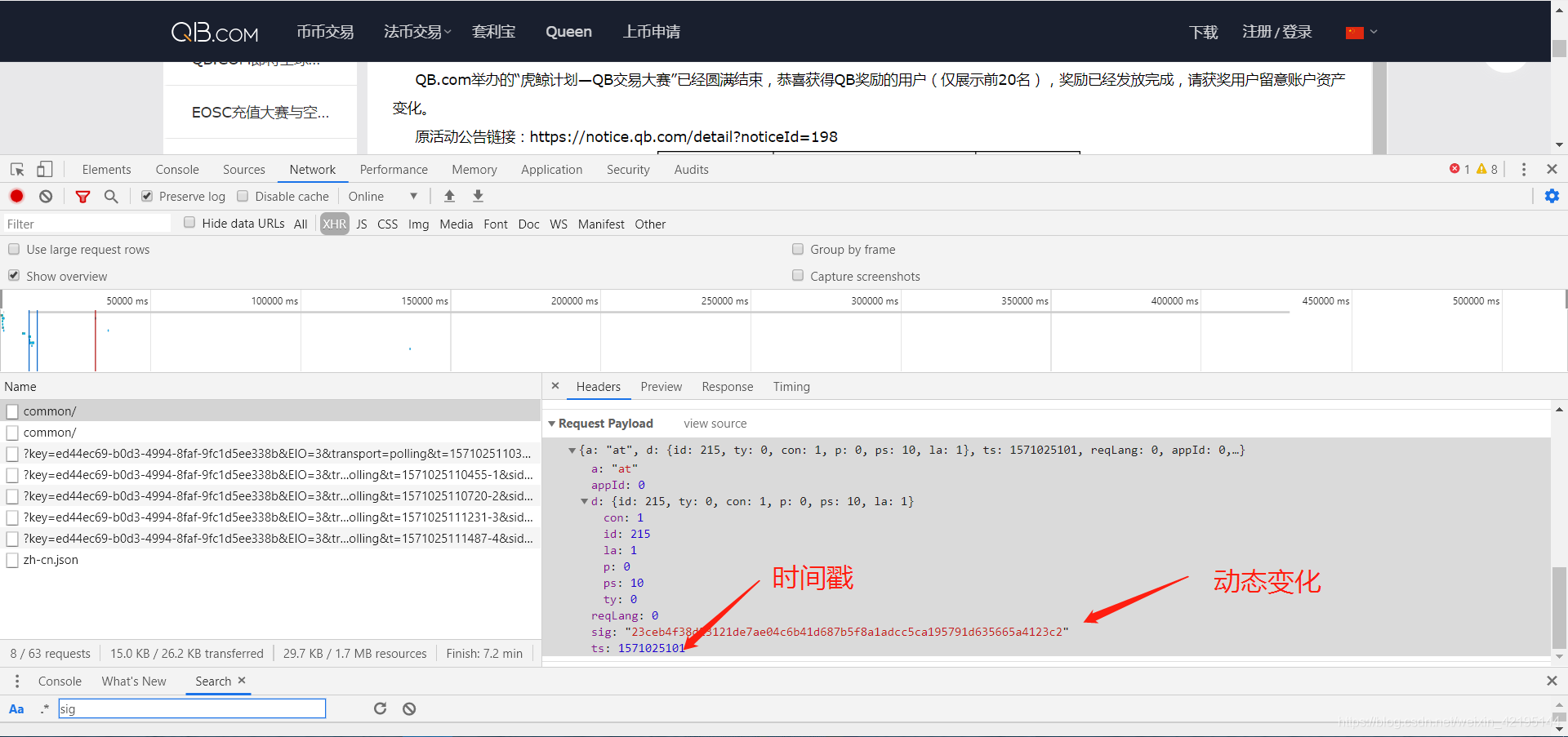This screenshot has width=1568, height=737.
Task: Open the Performance tab
Action: tap(394, 170)
